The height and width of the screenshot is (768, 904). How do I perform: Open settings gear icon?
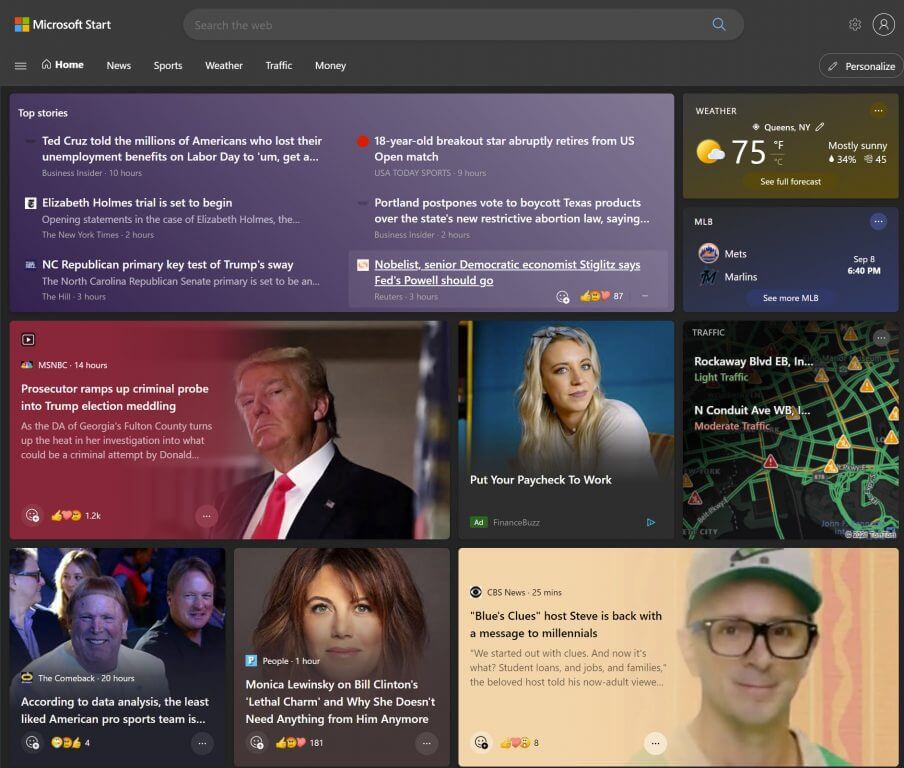pyautogui.click(x=854, y=24)
